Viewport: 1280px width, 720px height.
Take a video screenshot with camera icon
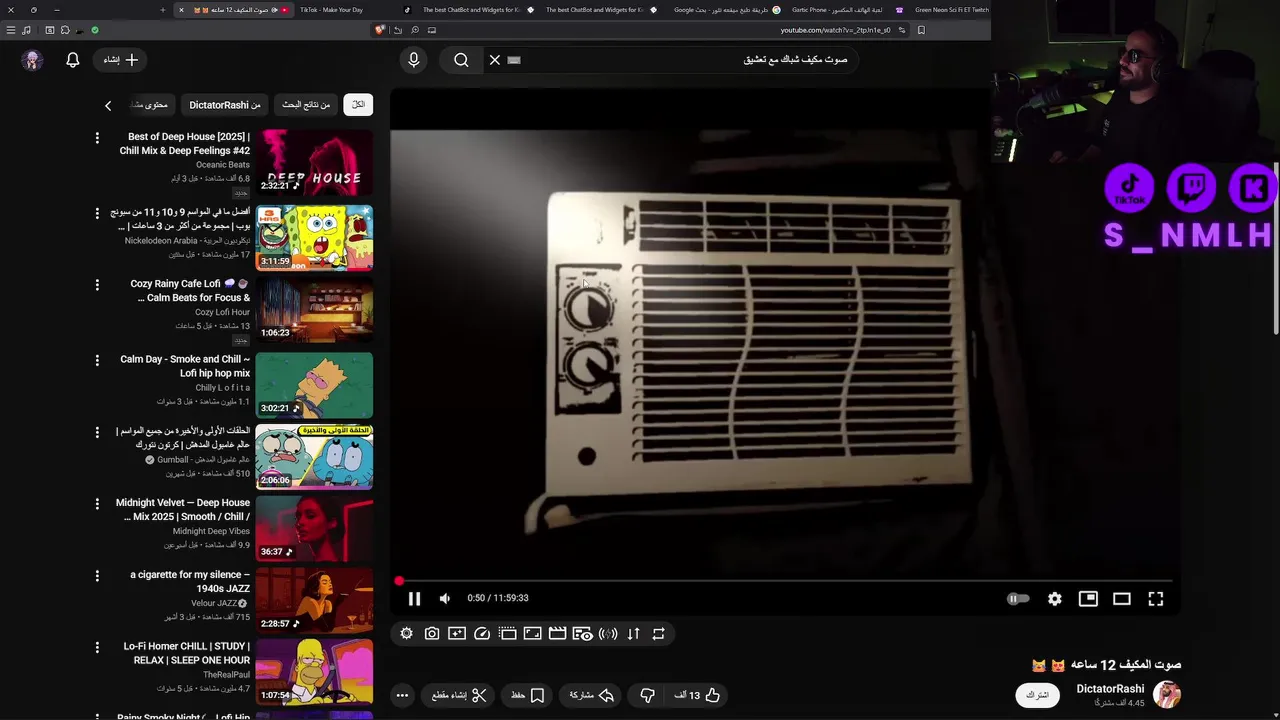pyautogui.click(x=432, y=633)
